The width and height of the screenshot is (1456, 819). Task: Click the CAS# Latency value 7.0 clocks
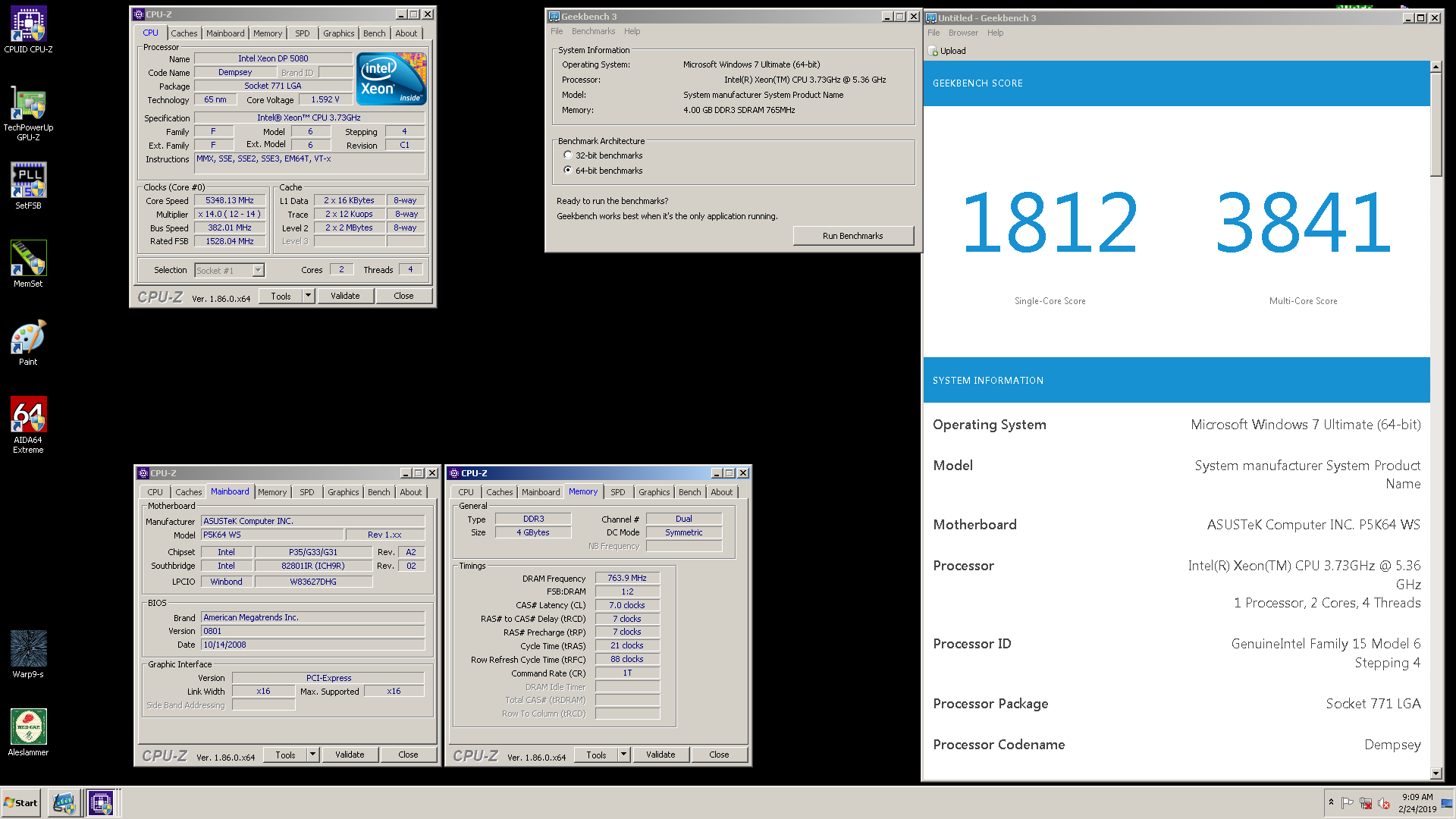click(627, 605)
